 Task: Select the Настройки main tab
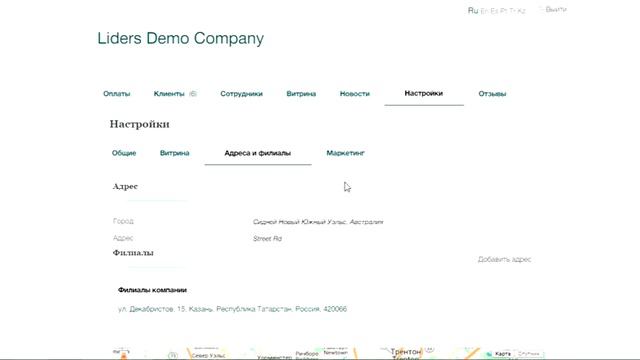point(424,93)
